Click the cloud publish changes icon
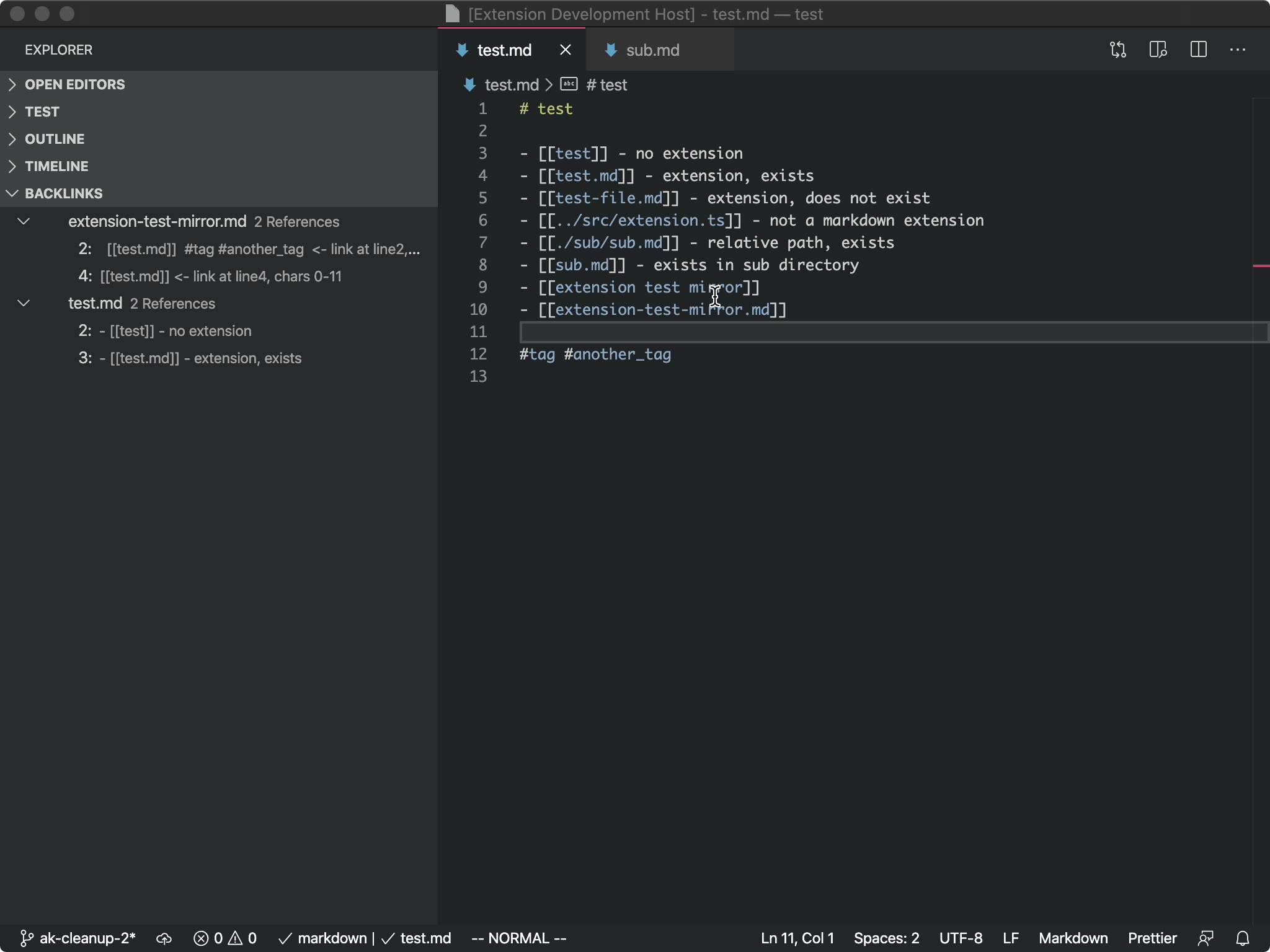Viewport: 1270px width, 952px height. point(164,938)
